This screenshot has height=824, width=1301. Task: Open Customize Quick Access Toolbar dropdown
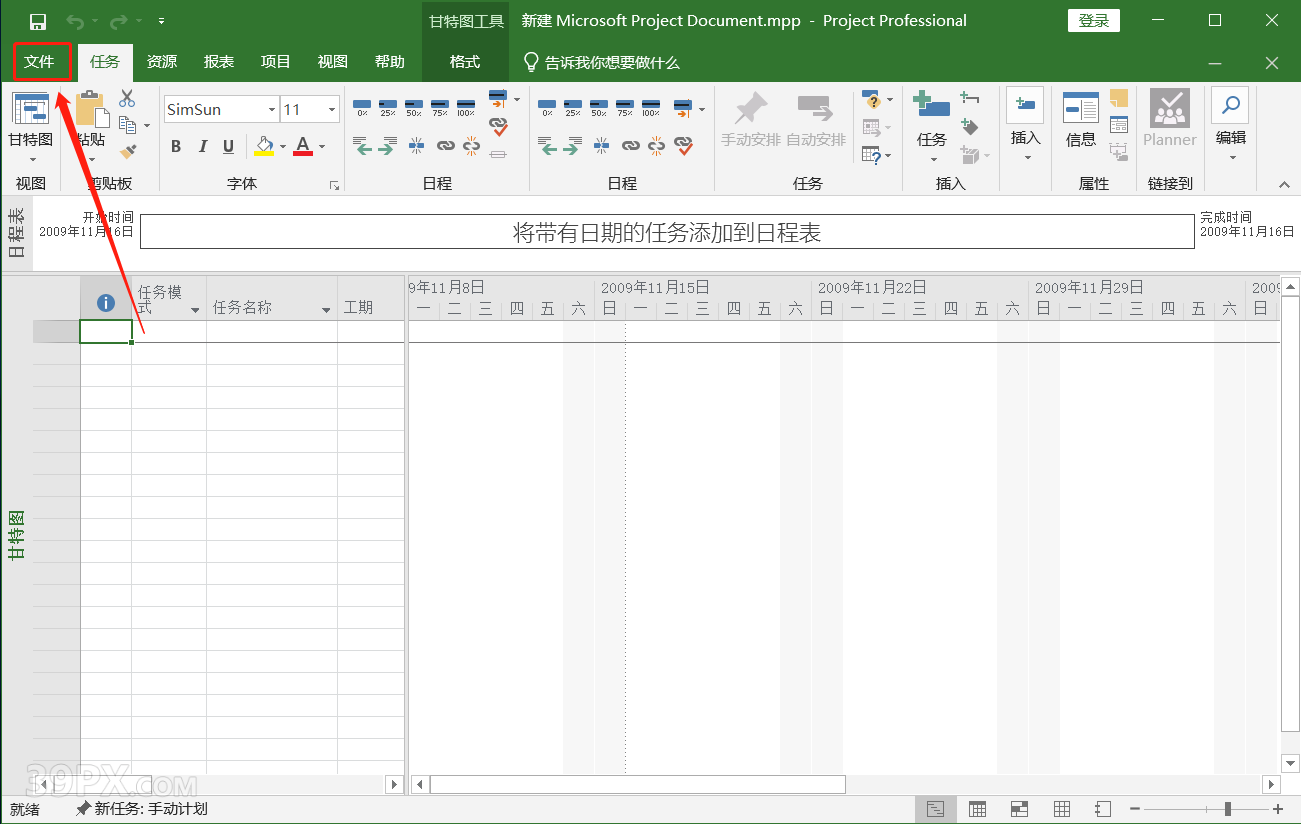[162, 21]
